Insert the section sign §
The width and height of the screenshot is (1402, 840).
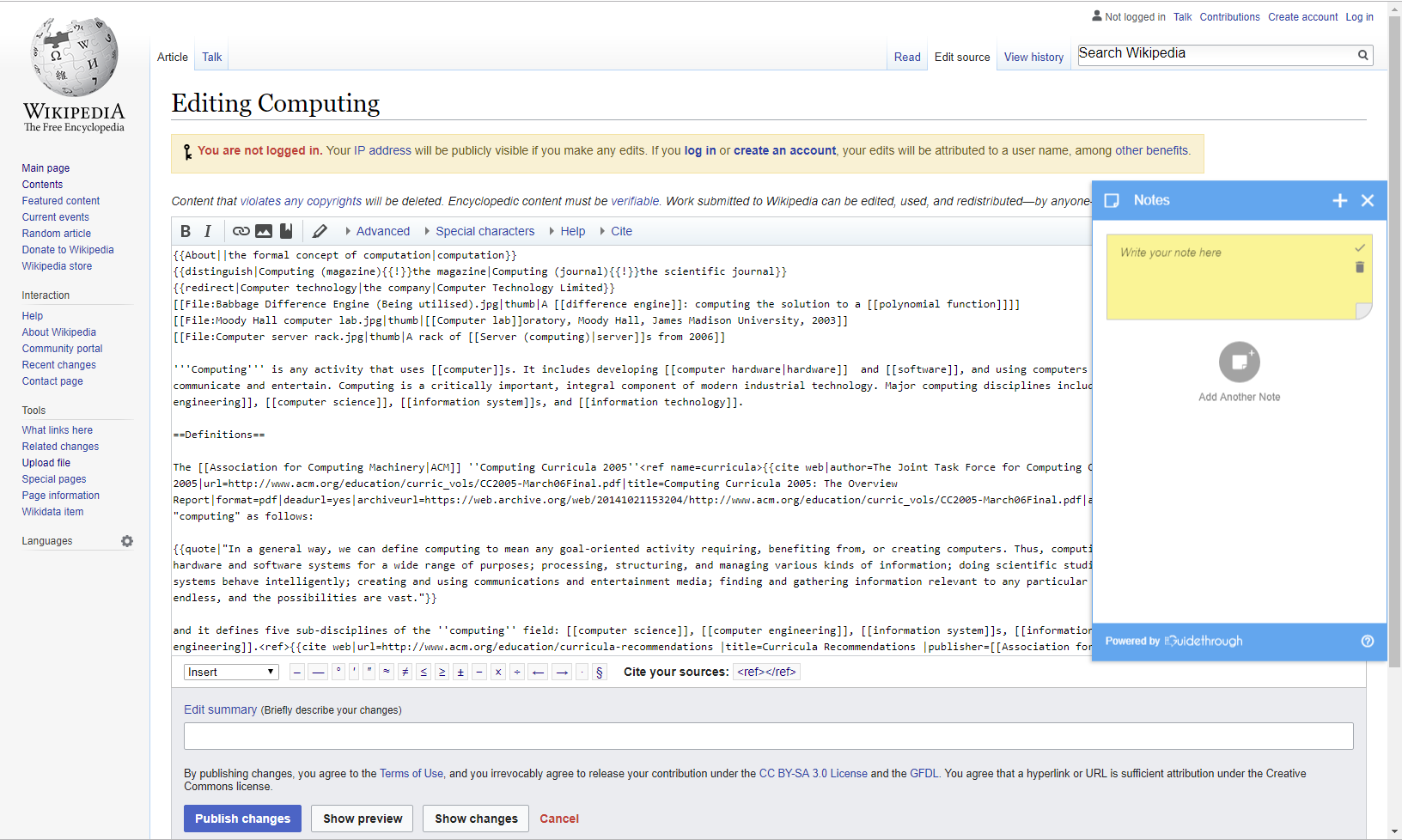tap(599, 672)
